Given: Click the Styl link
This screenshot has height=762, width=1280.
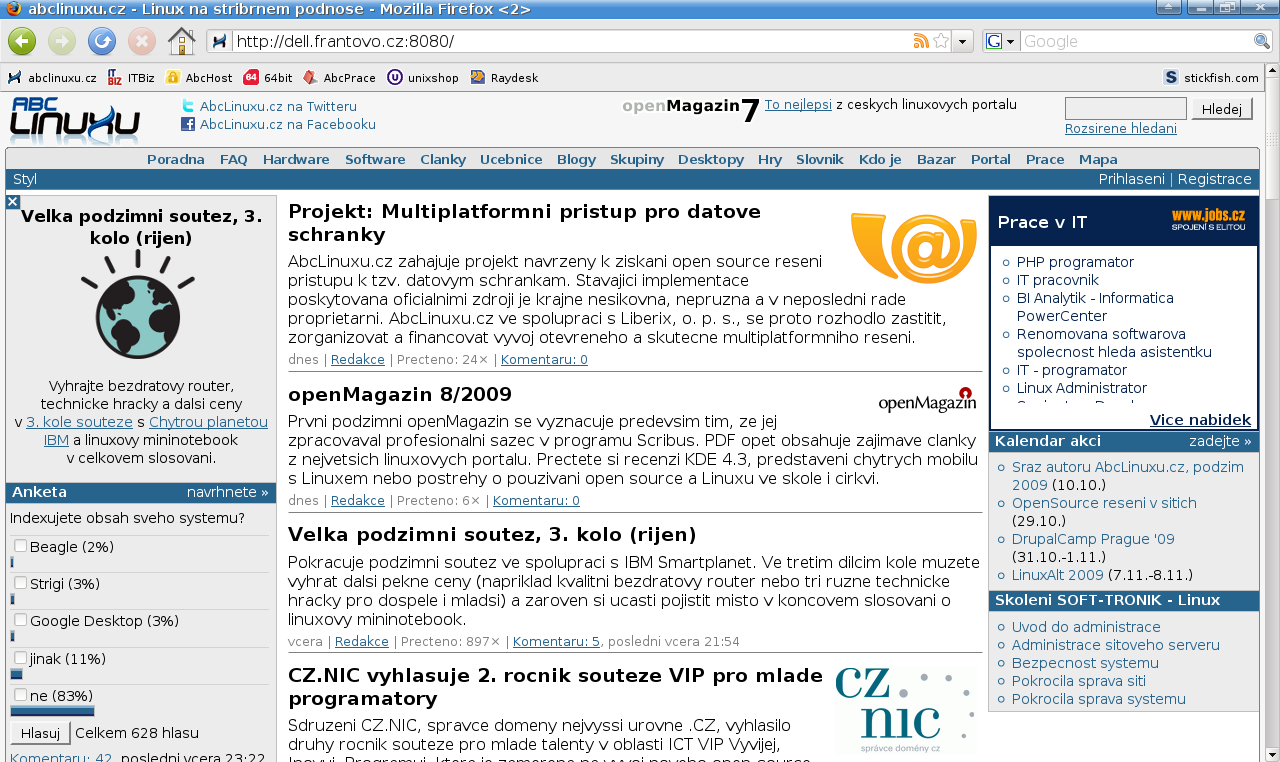Looking at the screenshot, I should (25, 179).
